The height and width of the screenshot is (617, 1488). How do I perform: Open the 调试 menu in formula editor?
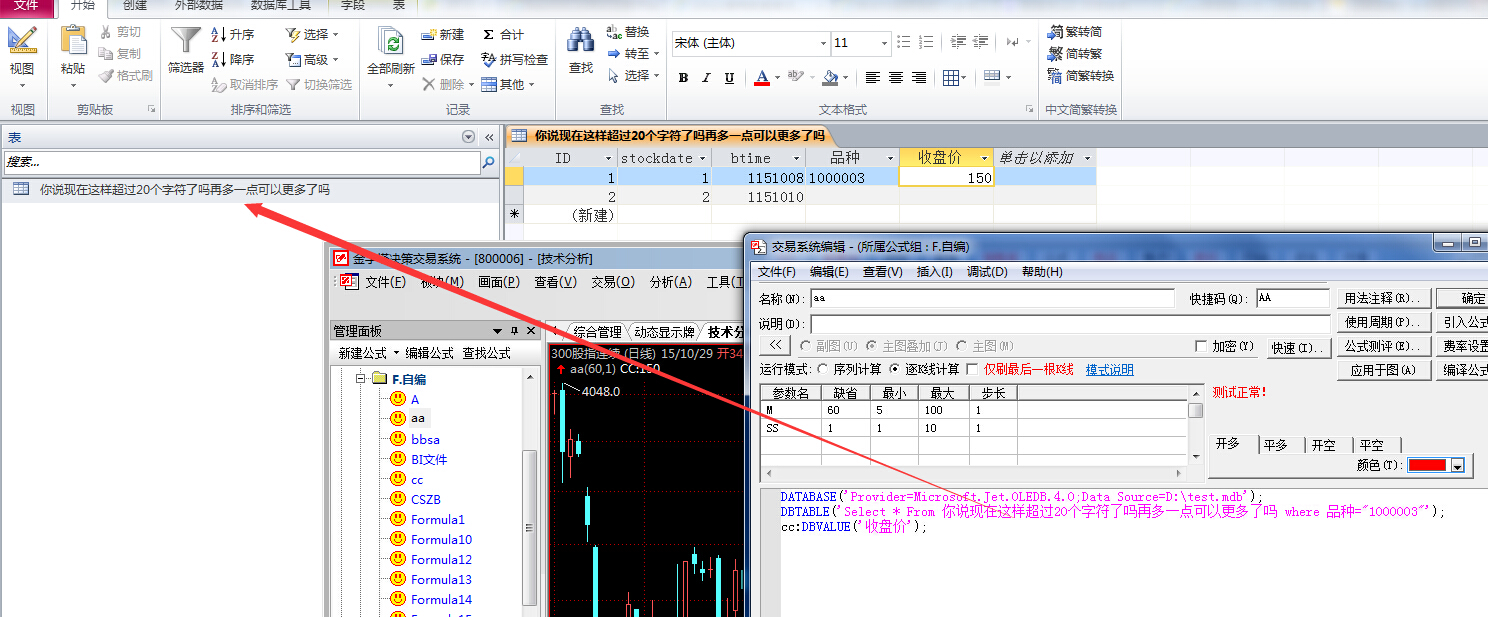click(986, 272)
